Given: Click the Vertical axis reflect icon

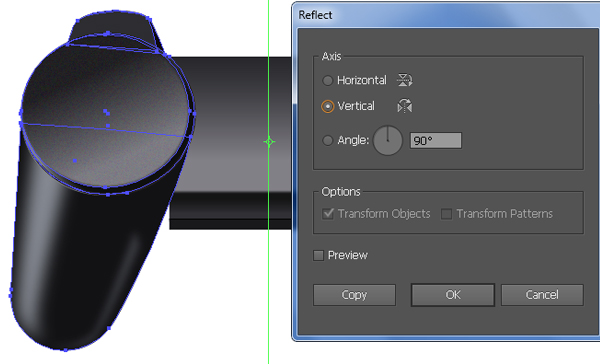Looking at the screenshot, I should (x=404, y=106).
